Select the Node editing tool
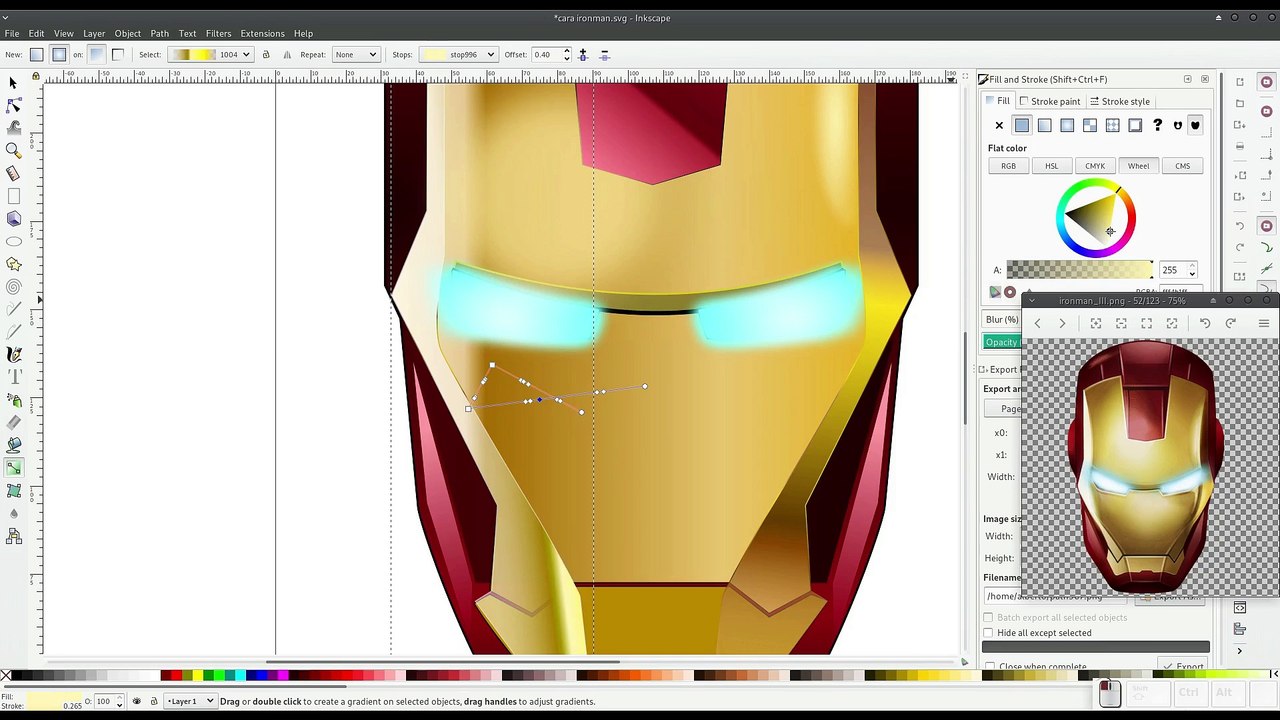The image size is (1280, 720). coord(13,105)
